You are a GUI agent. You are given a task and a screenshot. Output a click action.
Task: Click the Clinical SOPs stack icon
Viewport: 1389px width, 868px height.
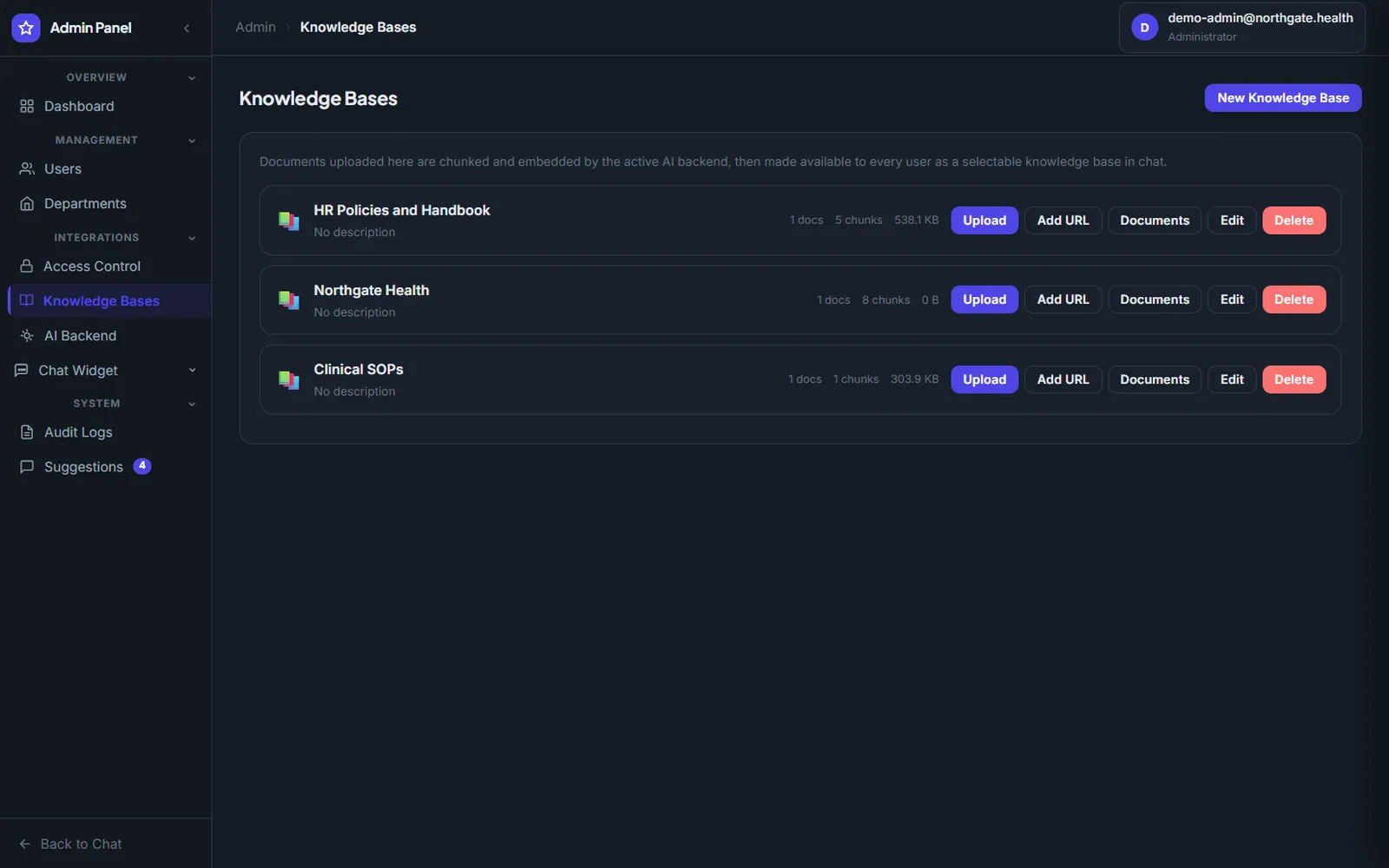click(x=288, y=379)
